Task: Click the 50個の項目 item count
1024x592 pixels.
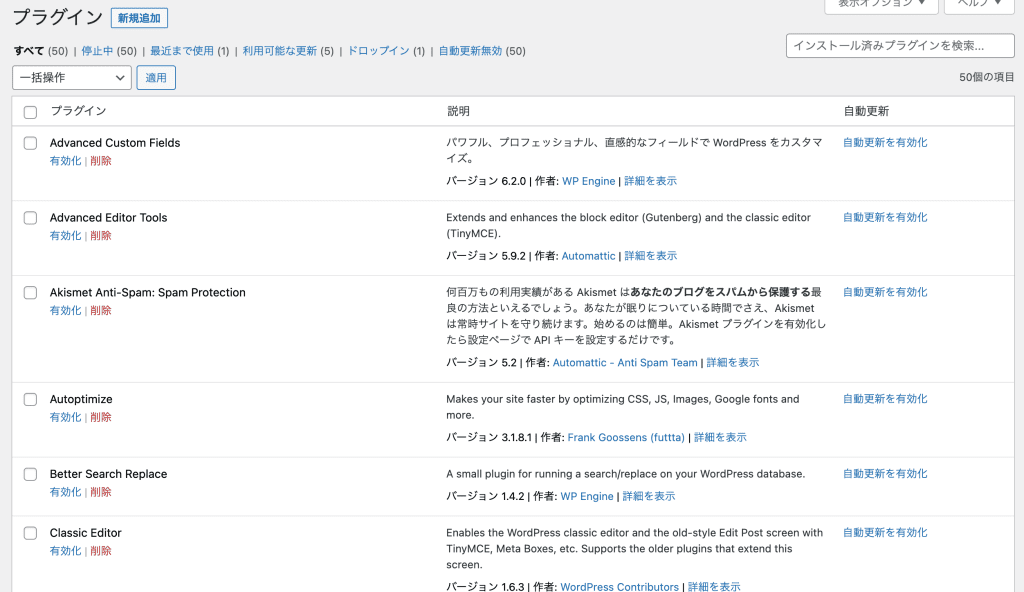Action: 986,77
